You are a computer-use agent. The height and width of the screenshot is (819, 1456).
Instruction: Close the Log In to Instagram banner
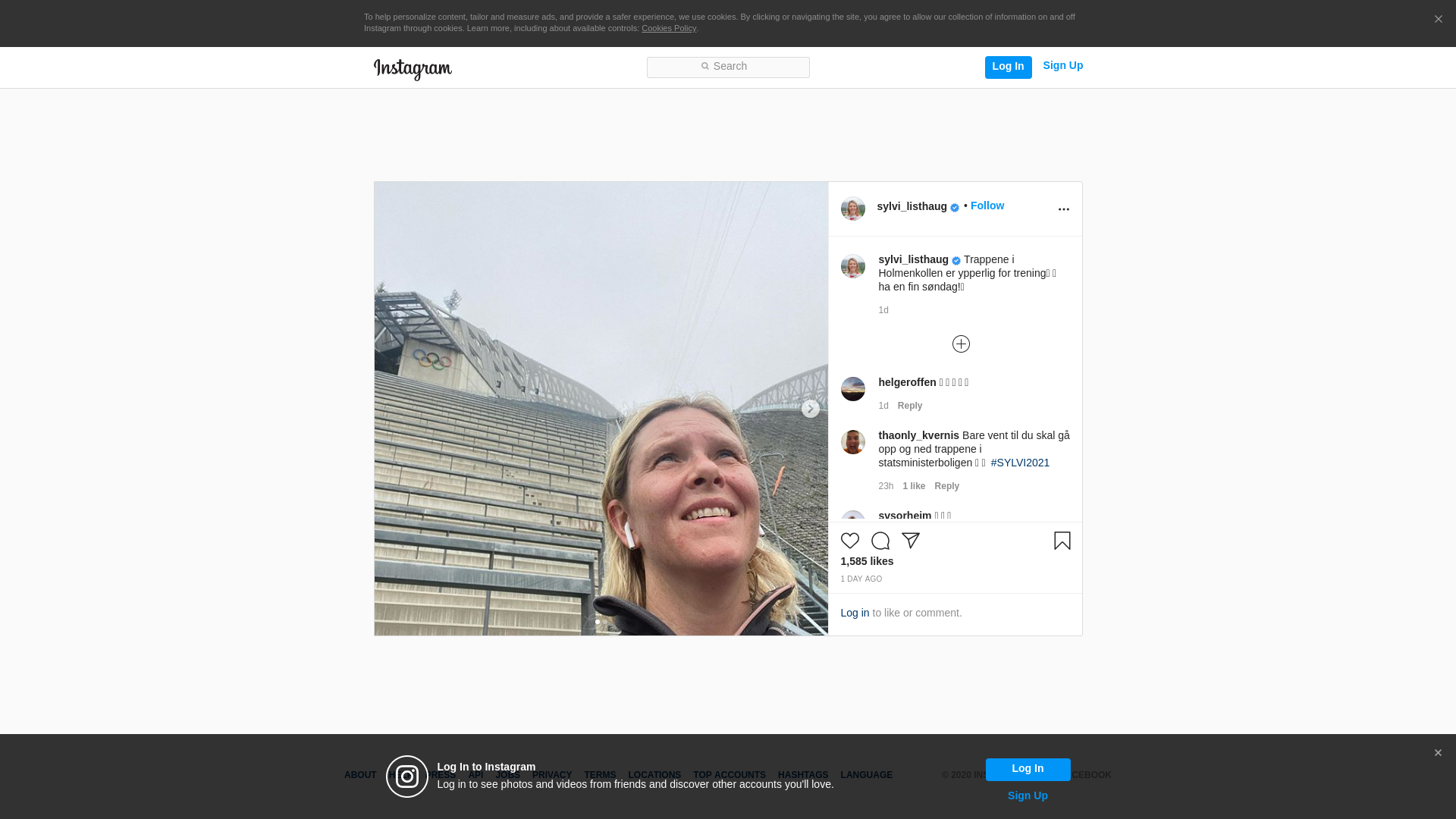(1437, 753)
